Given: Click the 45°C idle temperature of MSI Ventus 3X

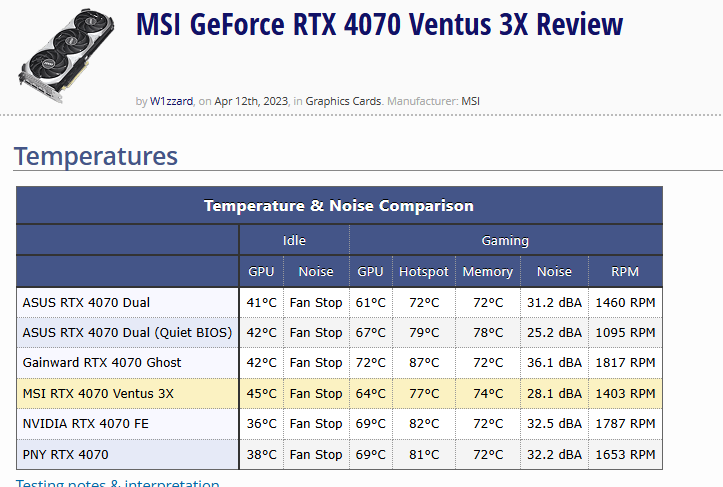Looking at the screenshot, I should click(261, 393).
